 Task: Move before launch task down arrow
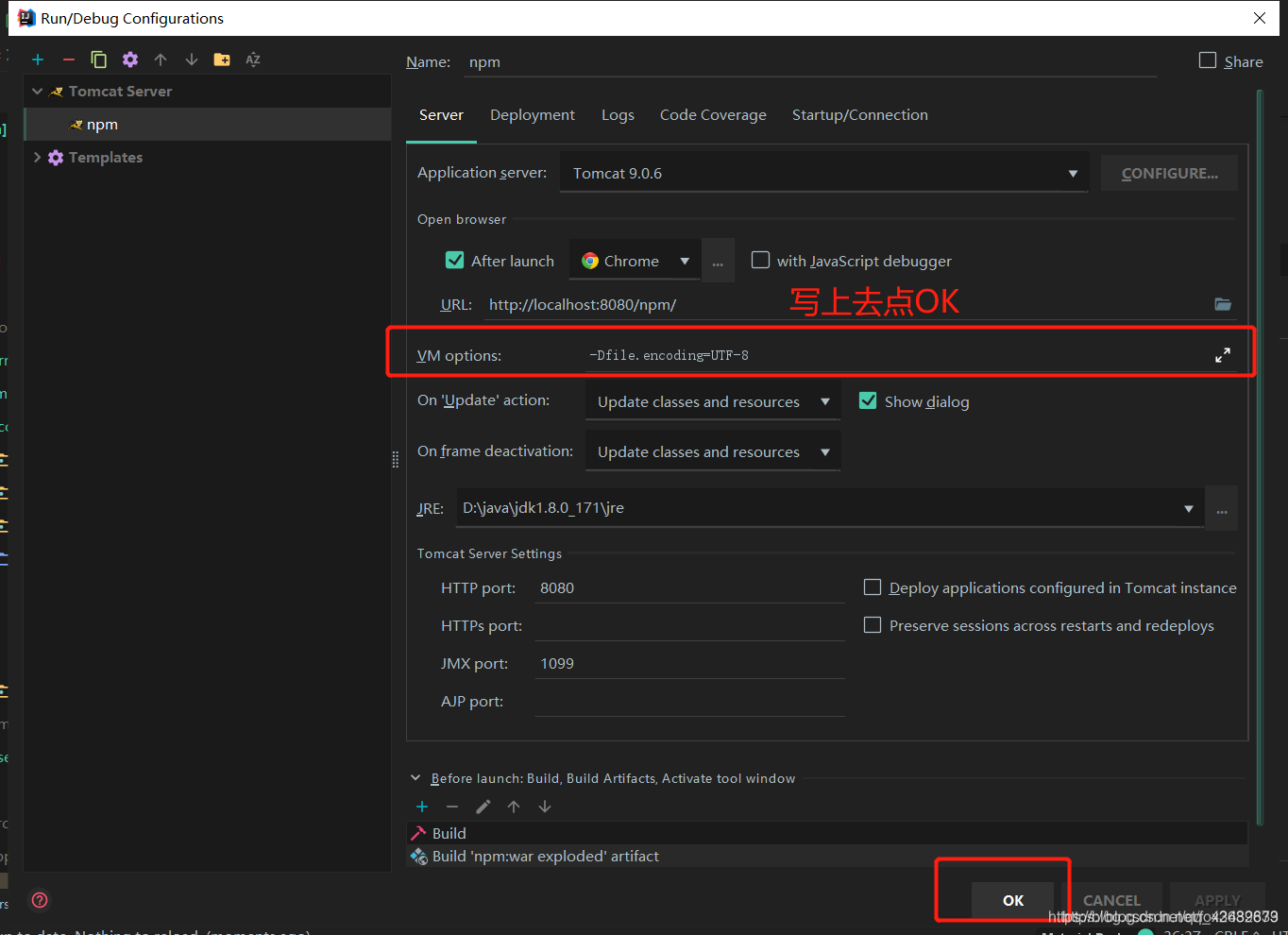545,807
